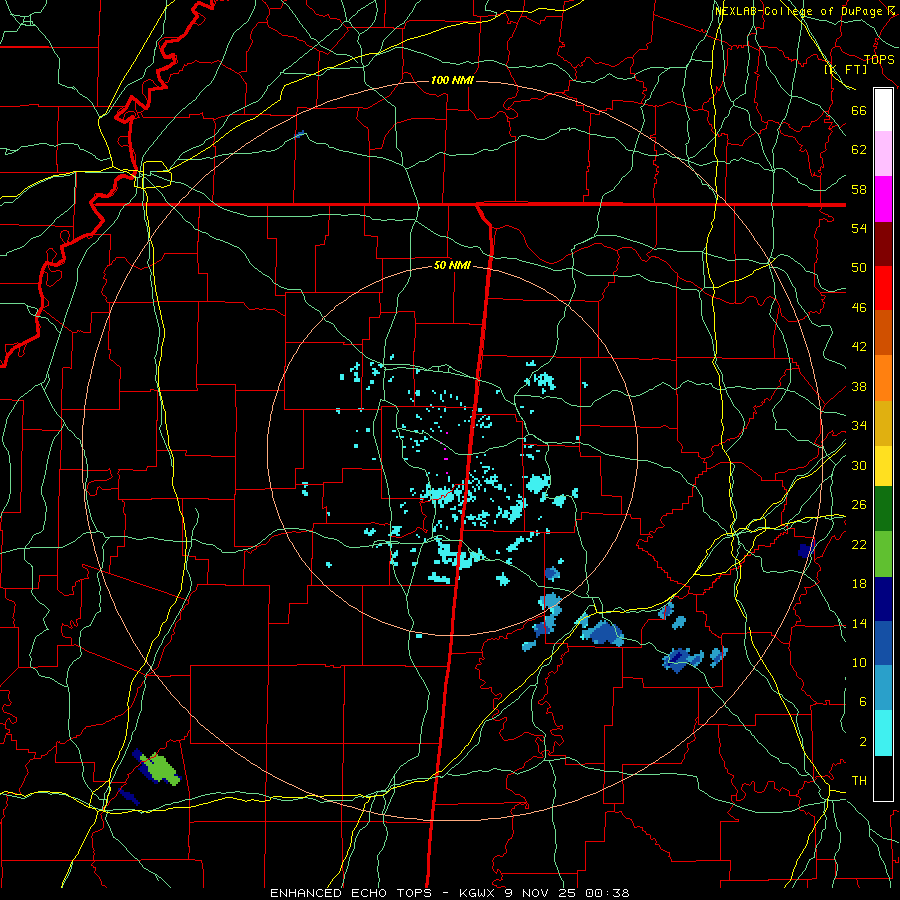Click the bright red swatch between 46 and 50

click(x=883, y=288)
